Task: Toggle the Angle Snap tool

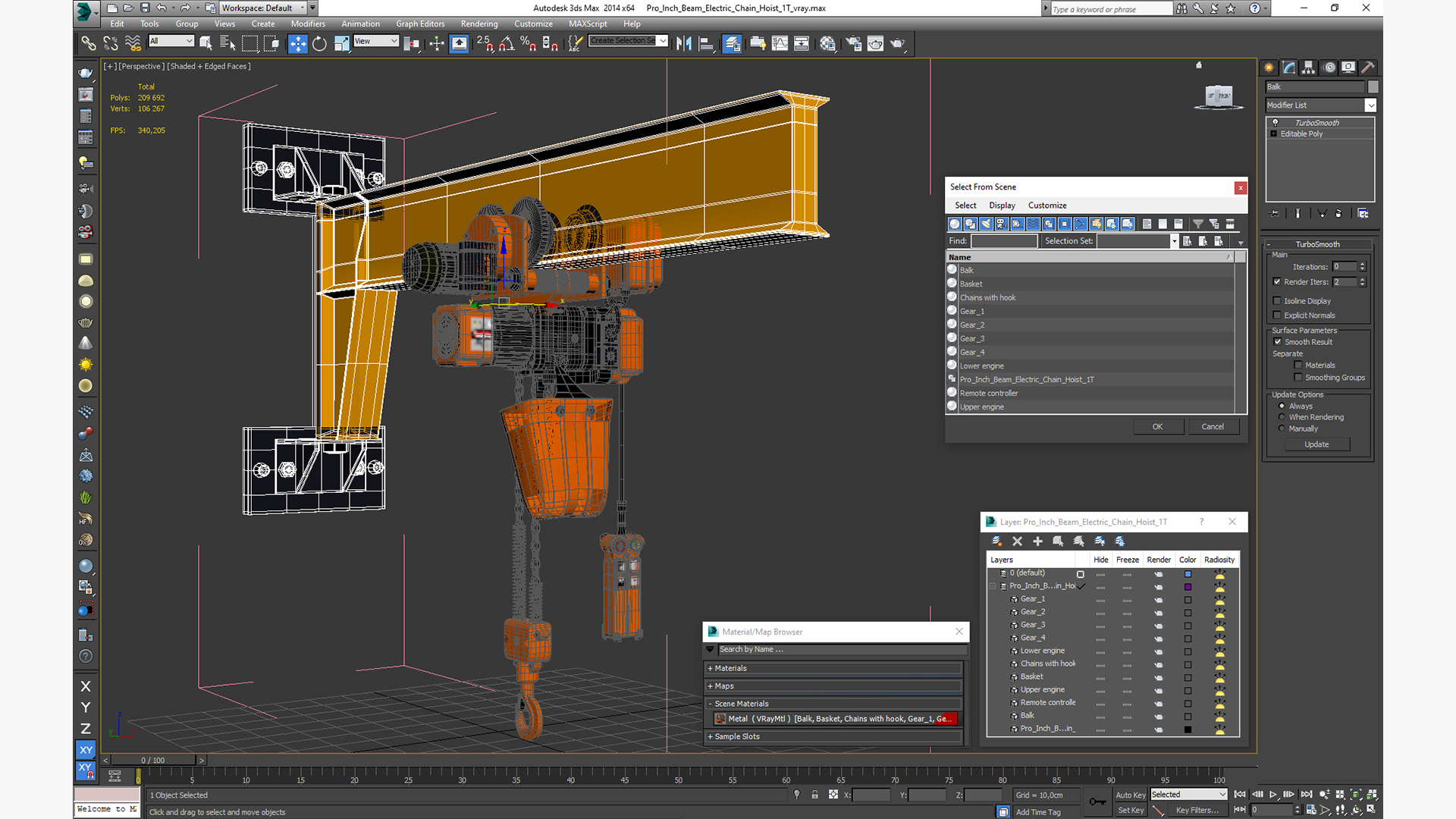Action: [507, 44]
